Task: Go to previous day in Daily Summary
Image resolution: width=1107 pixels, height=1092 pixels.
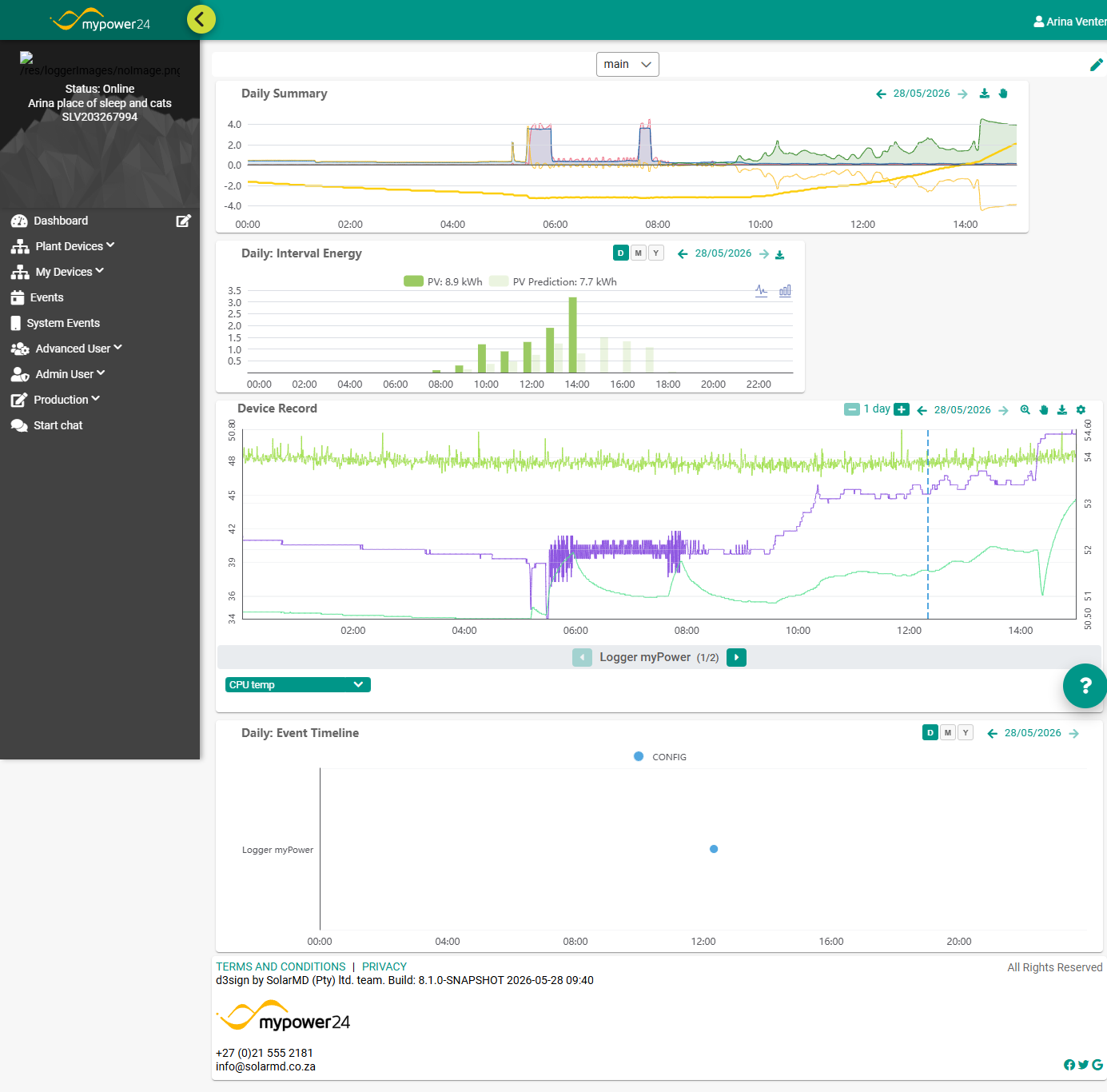Action: click(x=881, y=94)
